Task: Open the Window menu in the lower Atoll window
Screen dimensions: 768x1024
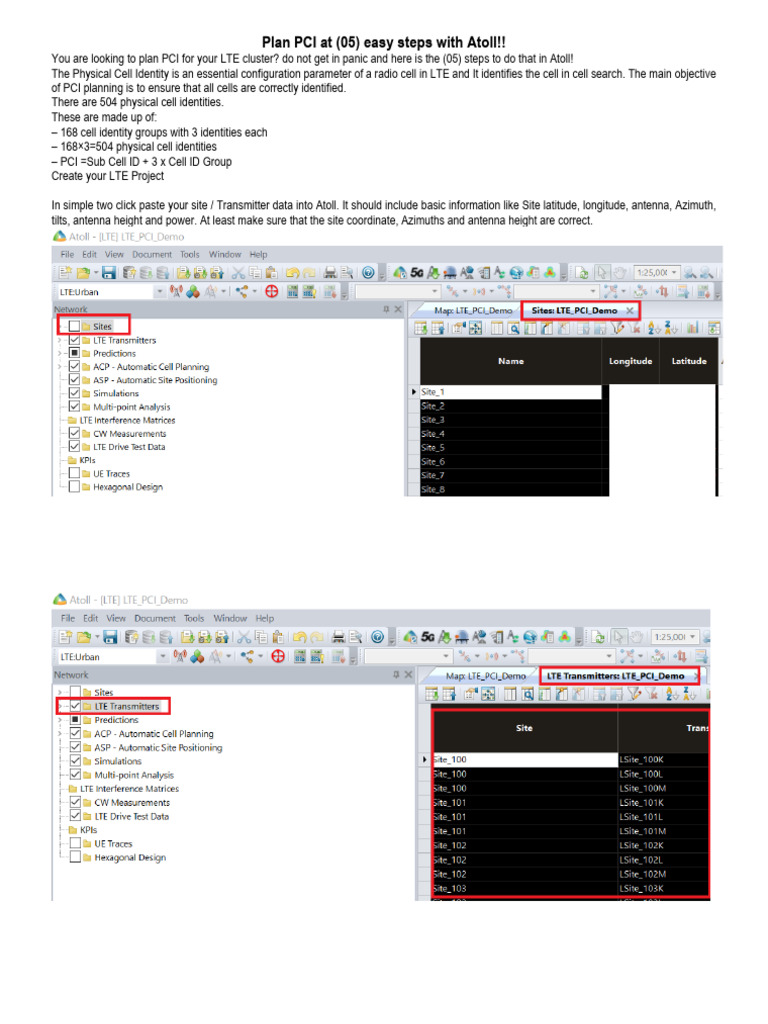Action: click(230, 618)
